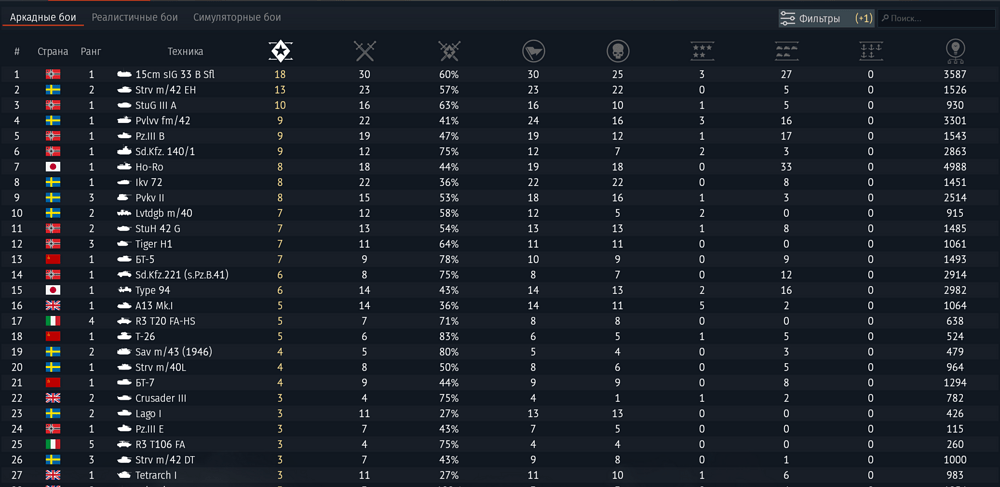The width and height of the screenshot is (1000, 487).
Task: Sort the table by Техника header
Action: (x=185, y=51)
